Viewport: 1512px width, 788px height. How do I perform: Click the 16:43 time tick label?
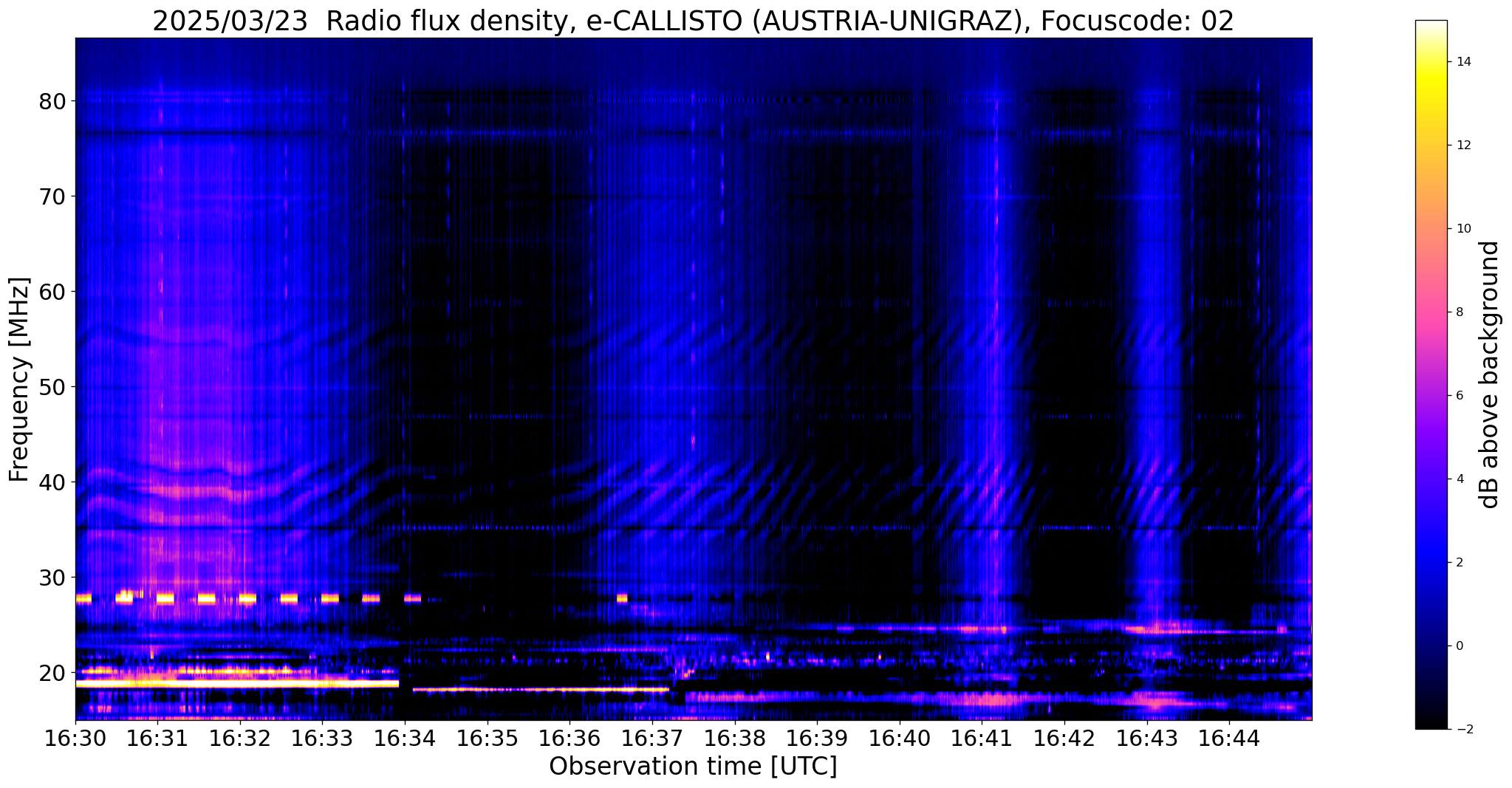(1147, 739)
